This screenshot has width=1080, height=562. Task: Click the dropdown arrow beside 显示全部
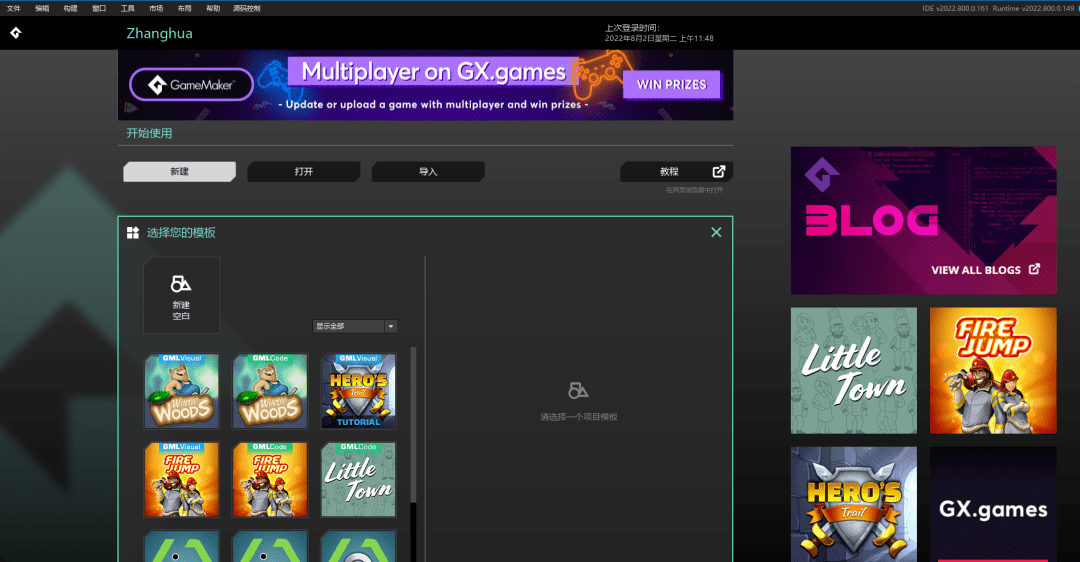coord(390,326)
